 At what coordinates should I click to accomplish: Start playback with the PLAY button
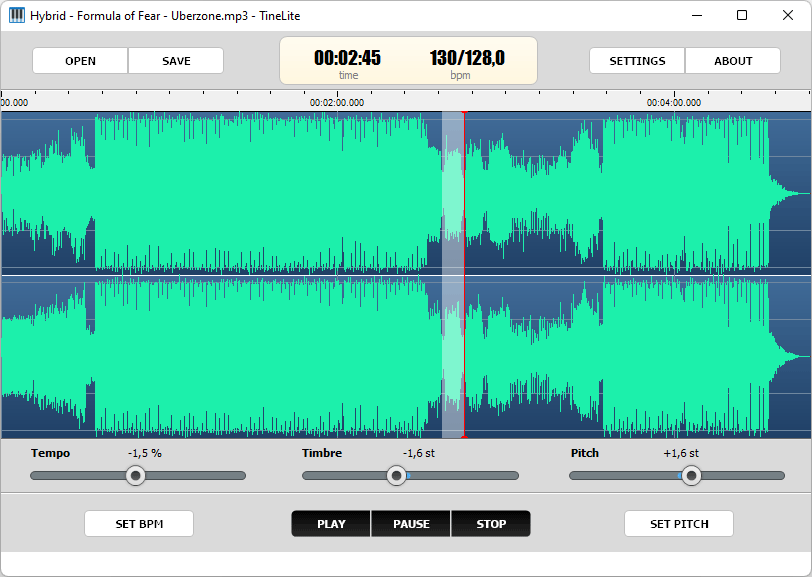331,524
